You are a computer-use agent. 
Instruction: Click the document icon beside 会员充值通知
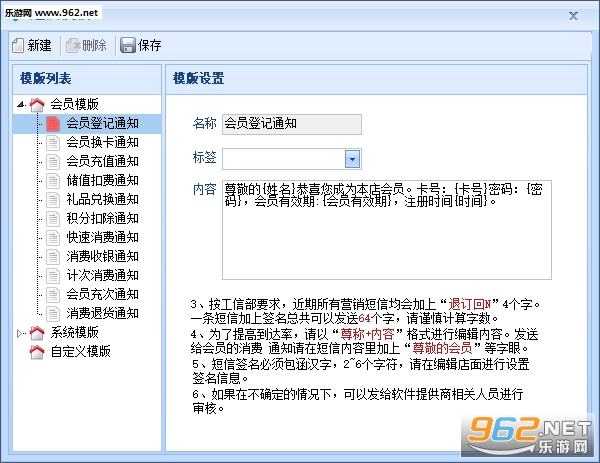point(53,161)
